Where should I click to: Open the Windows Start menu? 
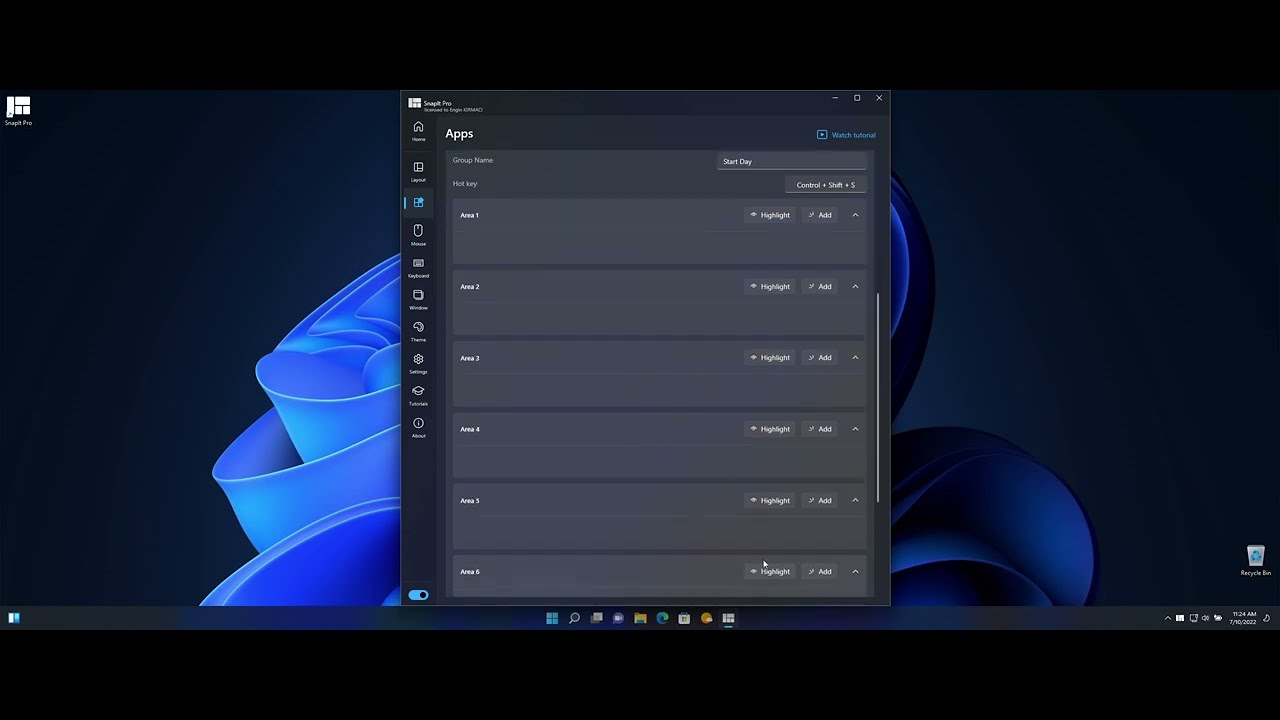coord(552,618)
